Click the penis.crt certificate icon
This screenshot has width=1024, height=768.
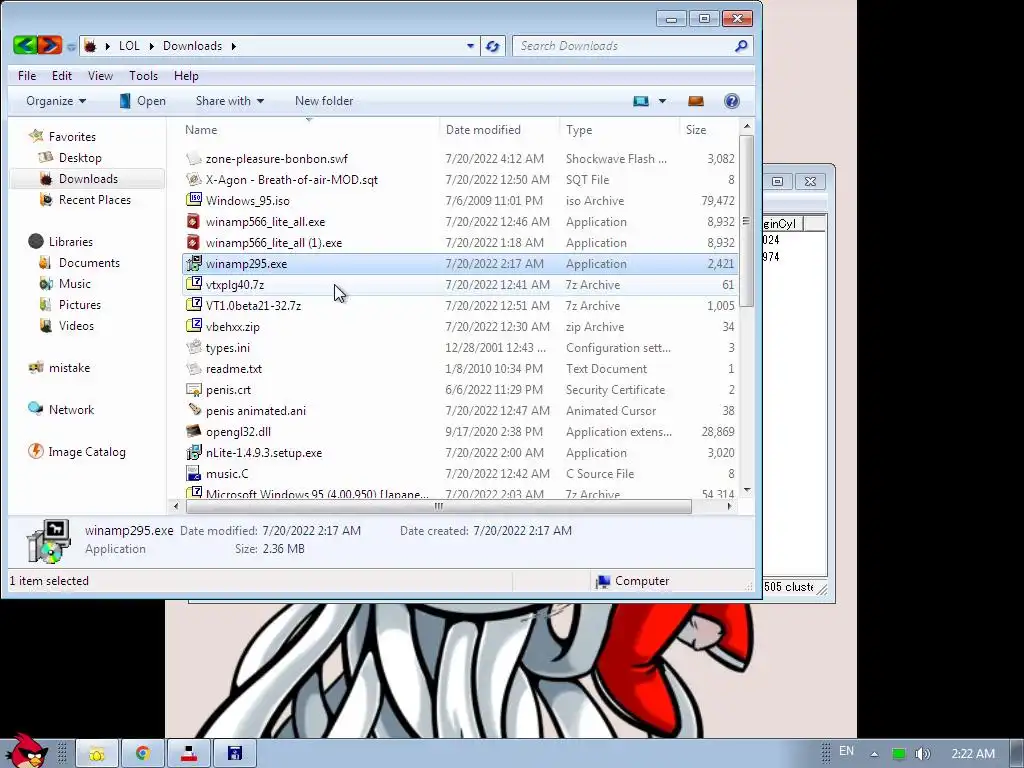click(193, 389)
